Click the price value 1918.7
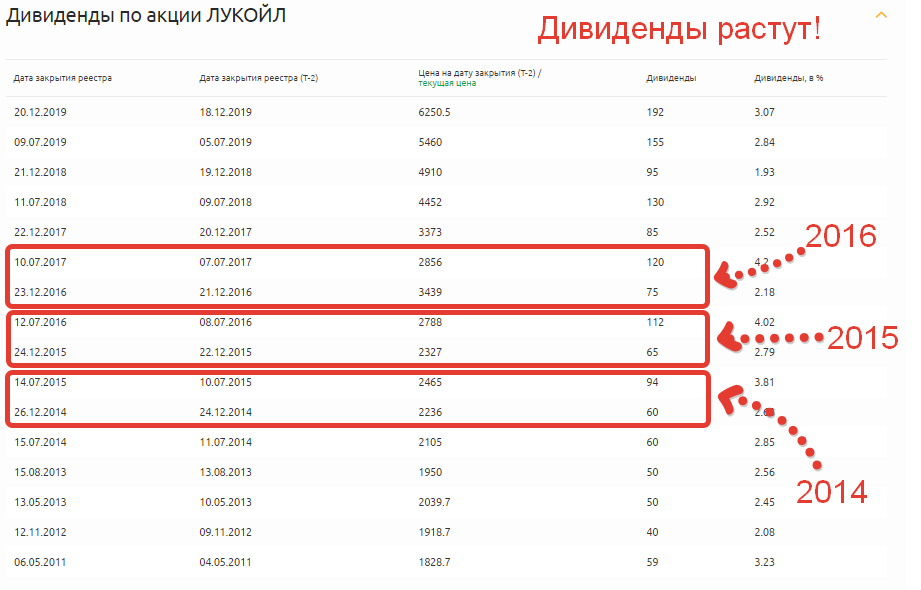The image size is (921, 590). (434, 532)
